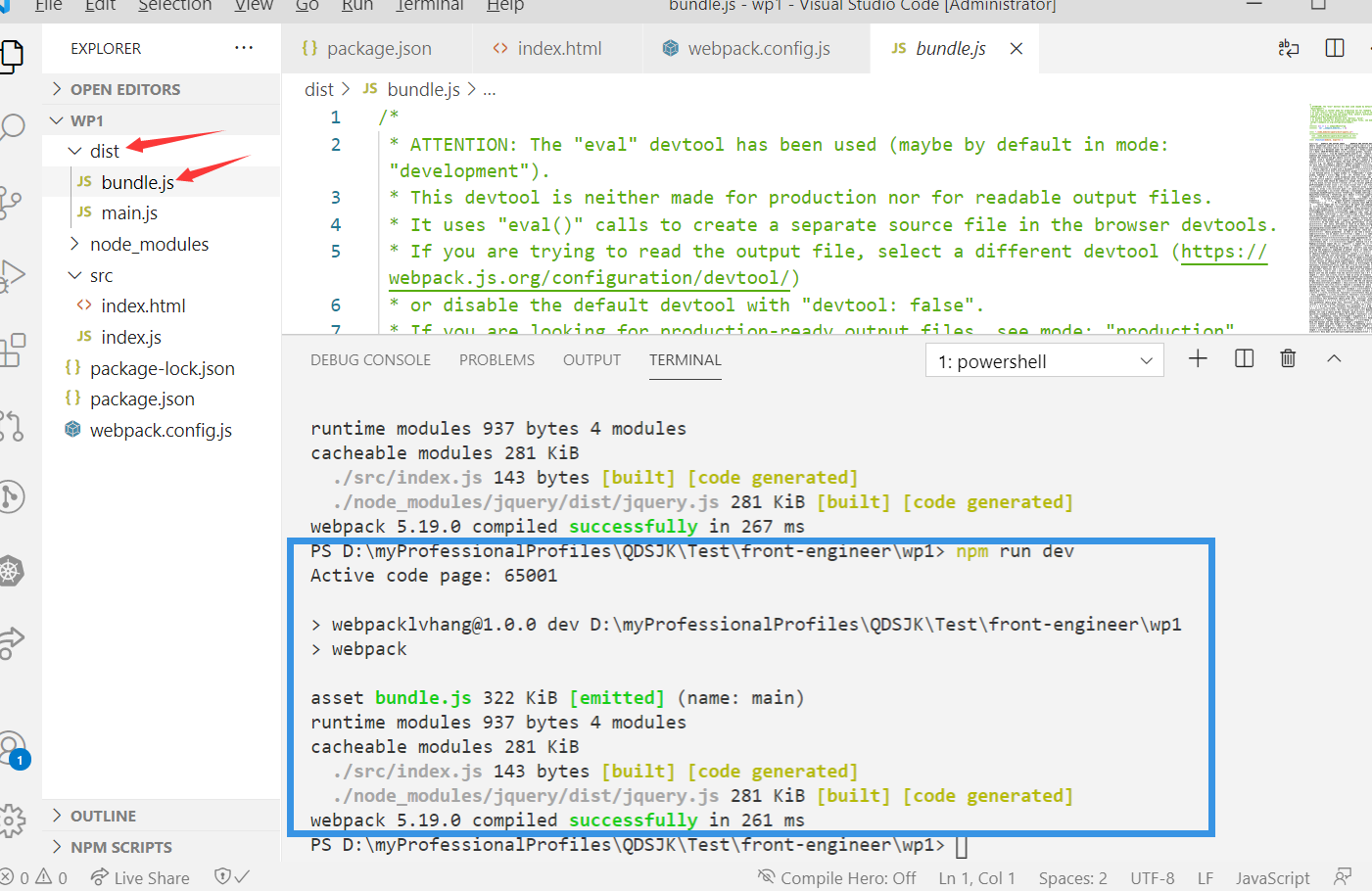The height and width of the screenshot is (891, 1372).
Task: Click the Ln 1, Col 1 status item
Action: [976, 877]
